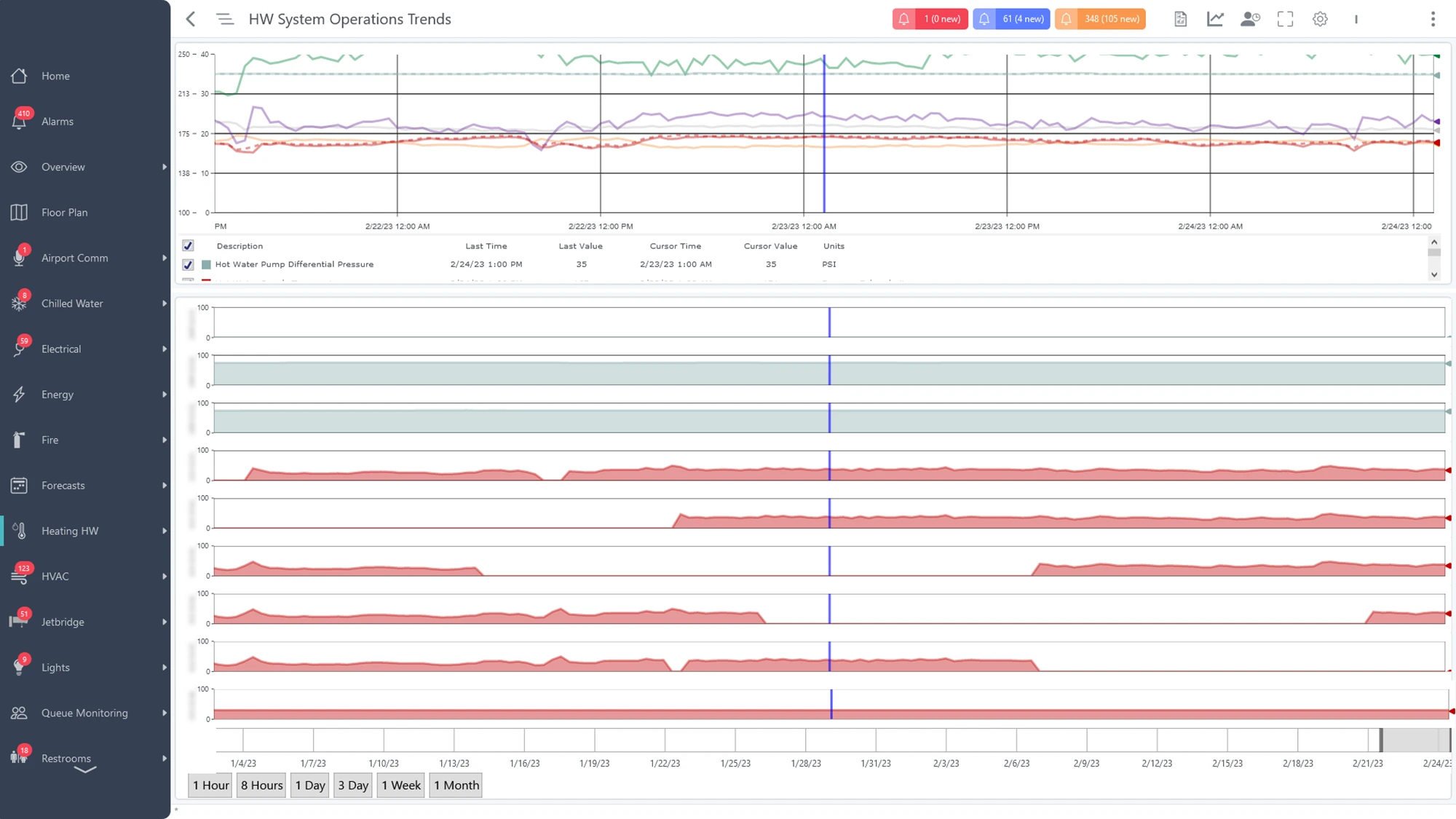Viewport: 1456px width, 819px height.
Task: Click the back arrow icon
Action: coord(191,19)
